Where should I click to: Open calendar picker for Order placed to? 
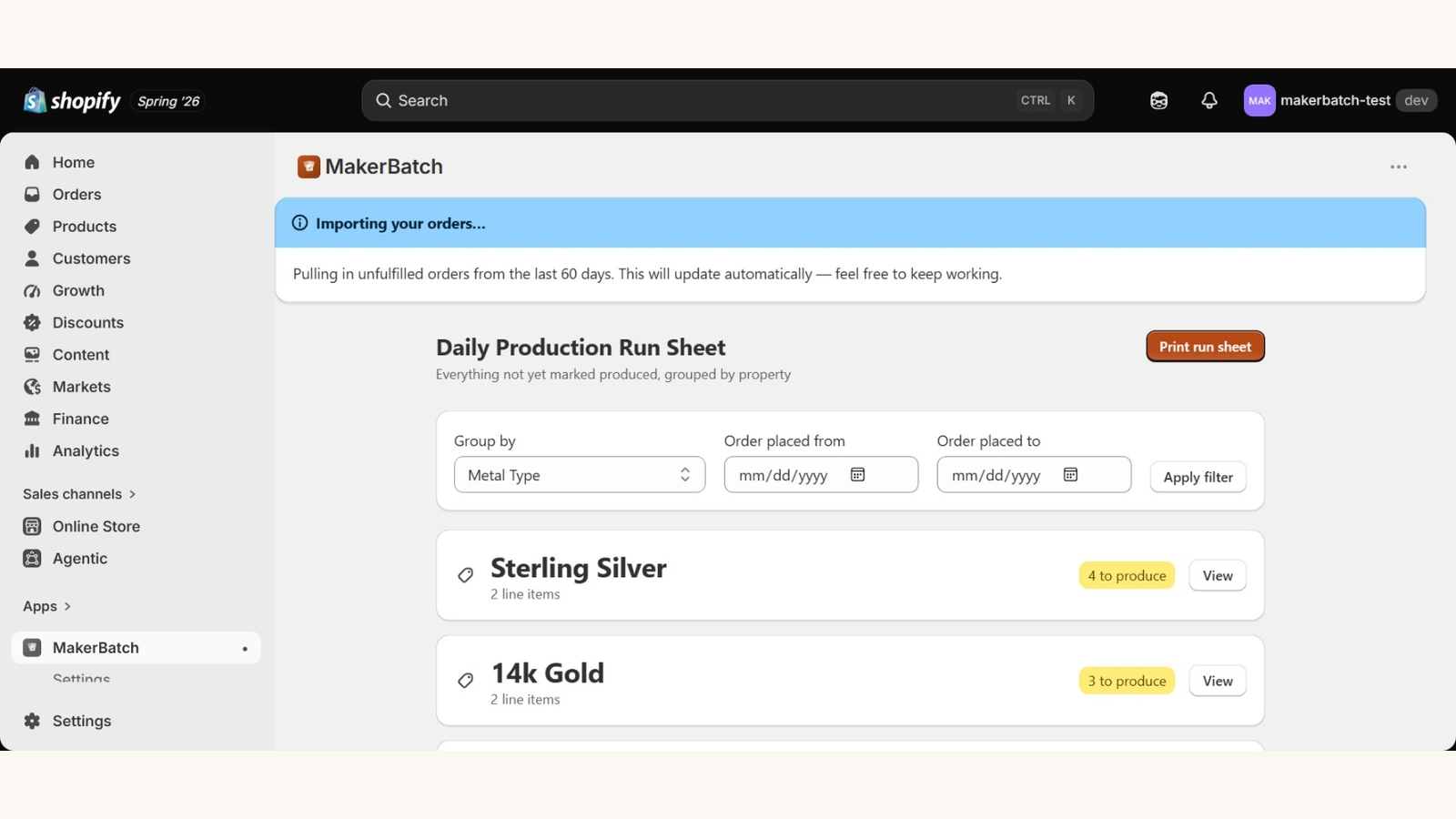pos(1070,474)
